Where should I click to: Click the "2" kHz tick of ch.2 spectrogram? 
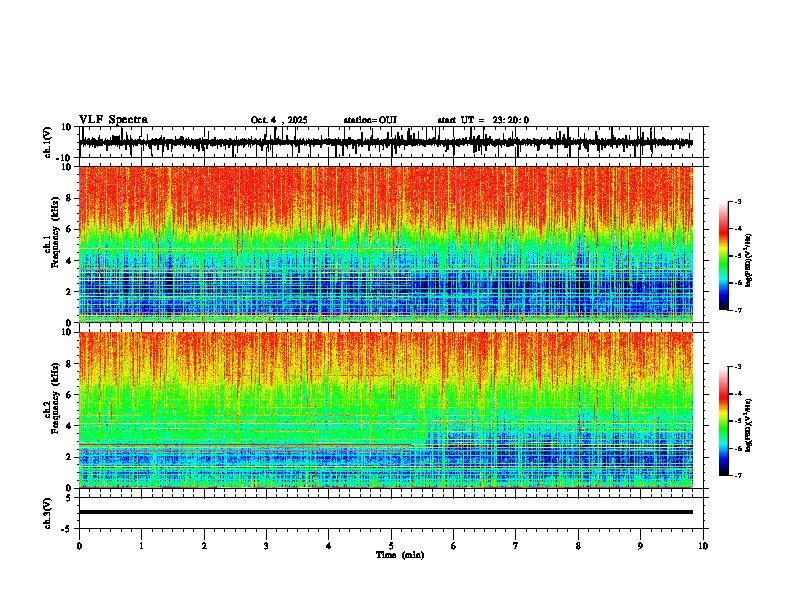[70, 457]
